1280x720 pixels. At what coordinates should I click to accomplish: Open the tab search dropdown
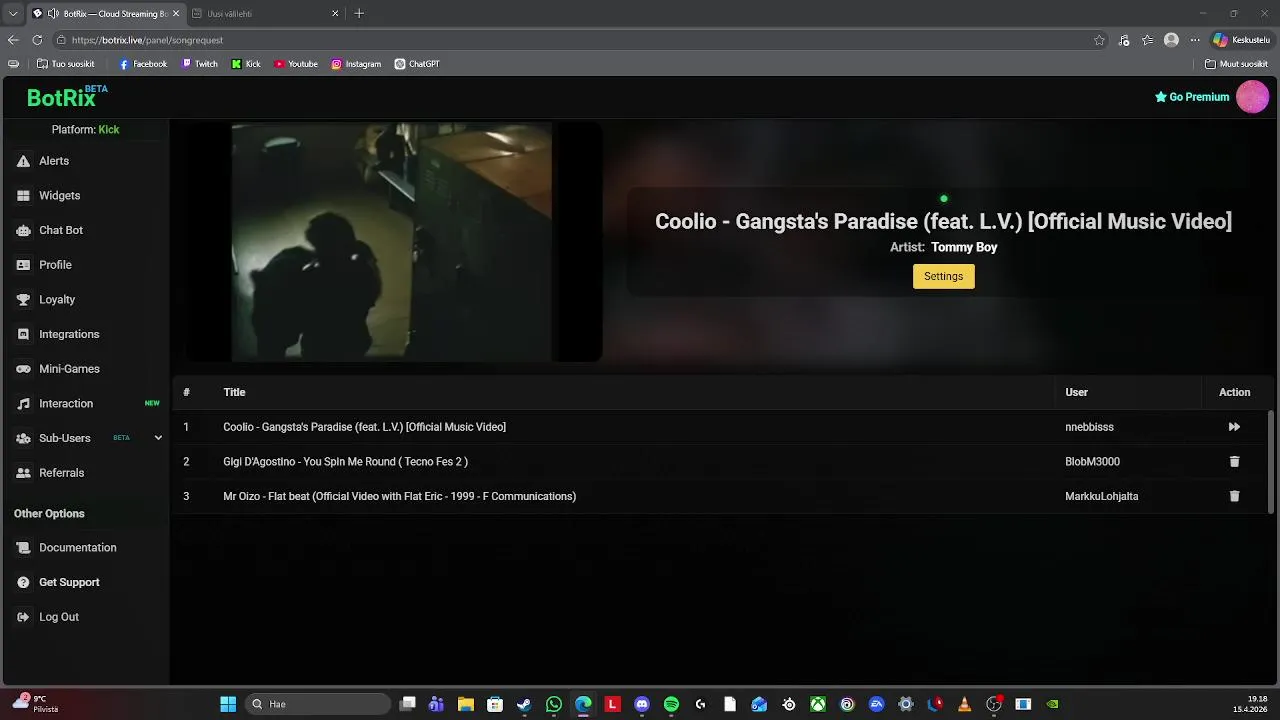pyautogui.click(x=12, y=14)
